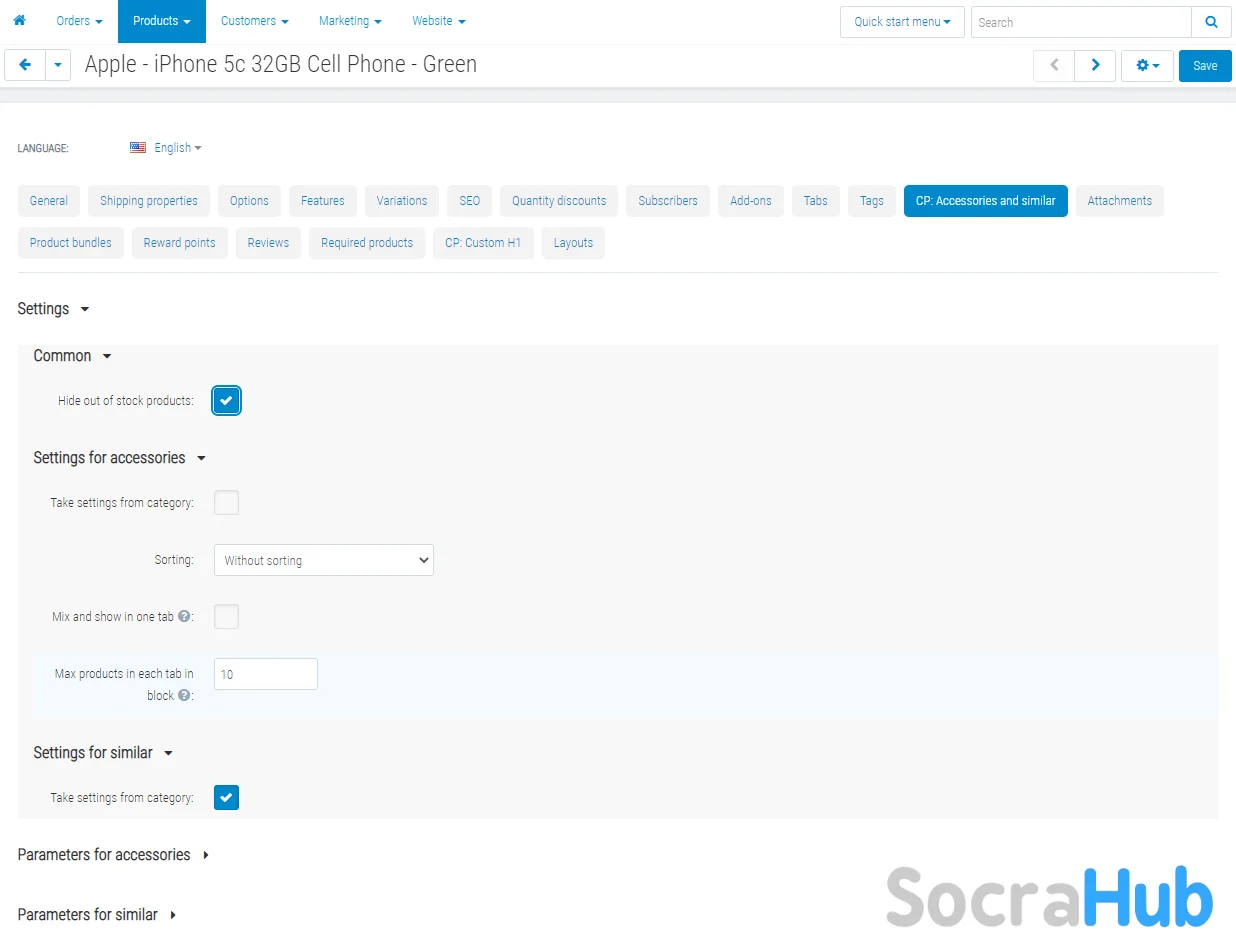Image resolution: width=1236 pixels, height=932 pixels.
Task: Switch to the Attachments tab
Action: (1120, 201)
